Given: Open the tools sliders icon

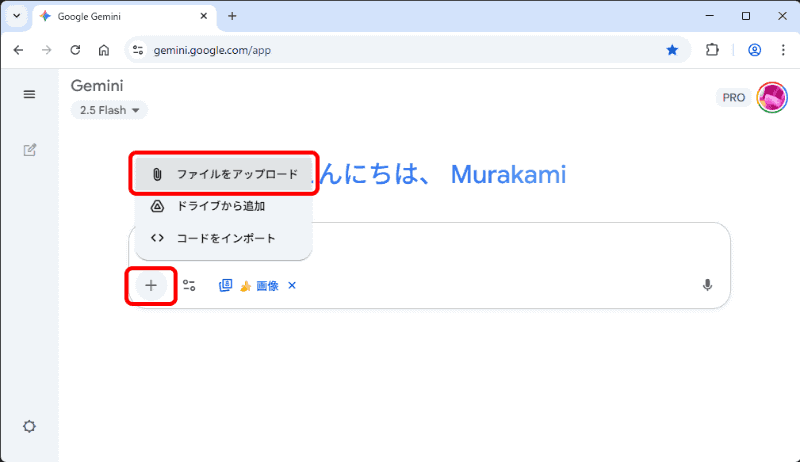Looking at the screenshot, I should (189, 286).
